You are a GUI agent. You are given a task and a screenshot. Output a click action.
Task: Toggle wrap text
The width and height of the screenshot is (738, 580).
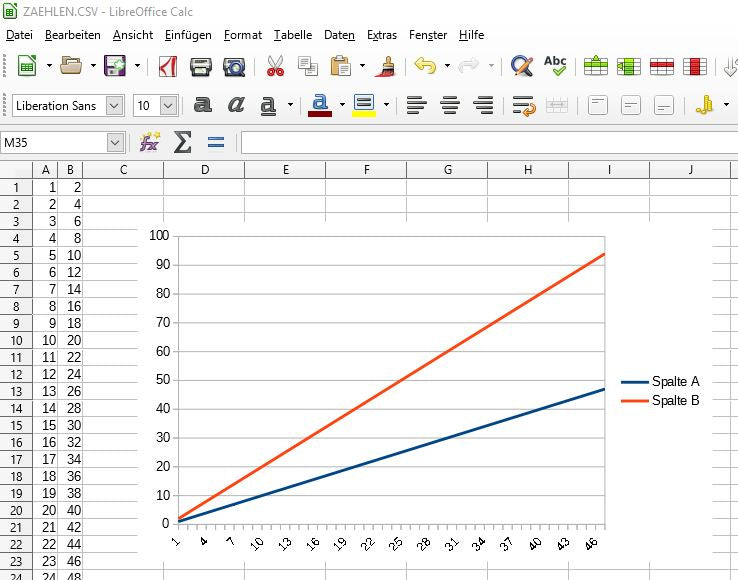(524, 105)
